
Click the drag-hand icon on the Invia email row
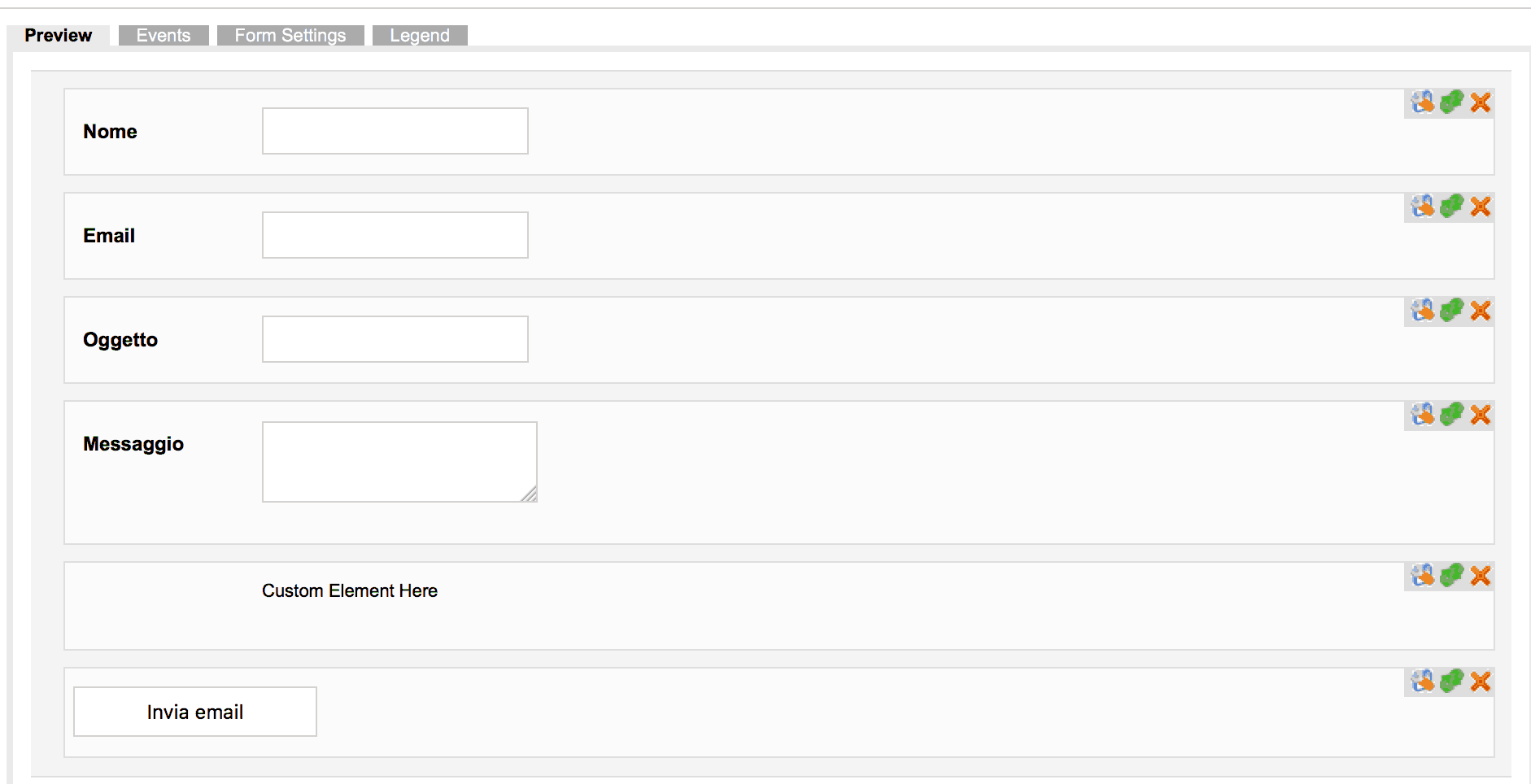(x=1423, y=682)
